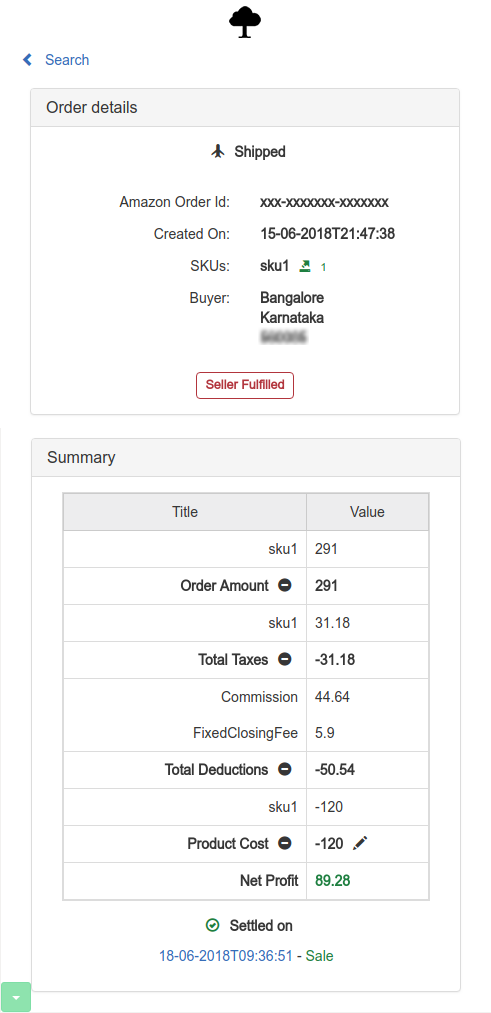Click the Seller Fulfilled badge
The width and height of the screenshot is (491, 1013).
pyautogui.click(x=245, y=385)
